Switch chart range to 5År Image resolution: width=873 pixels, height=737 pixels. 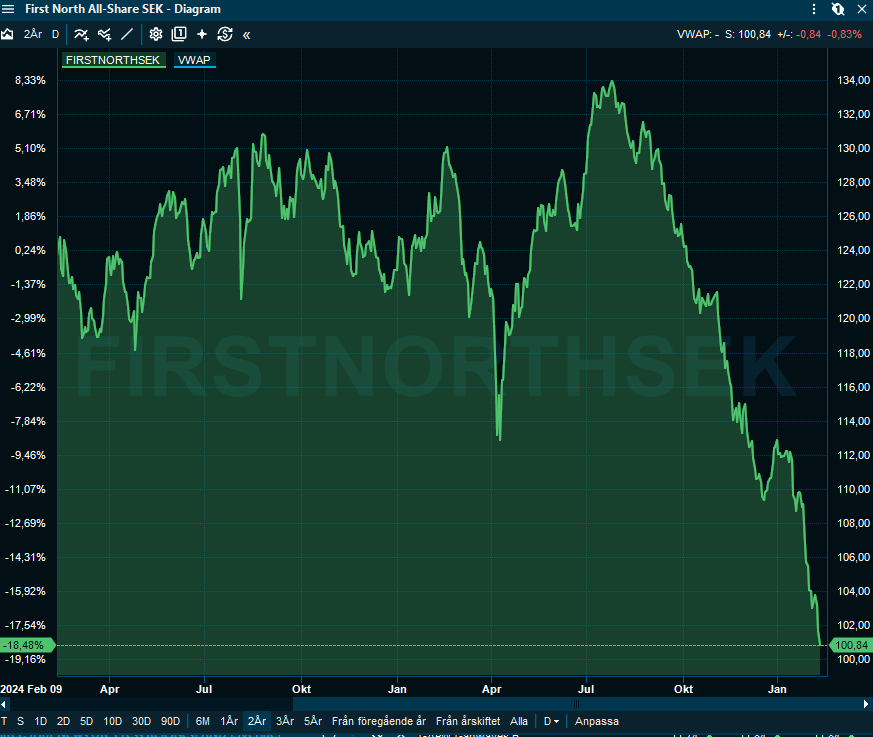point(313,721)
